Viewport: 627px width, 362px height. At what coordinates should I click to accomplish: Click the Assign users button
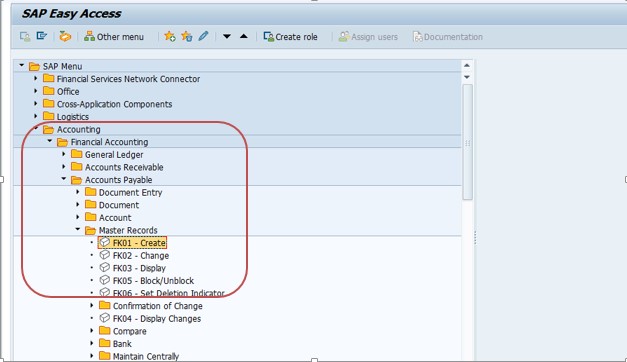[x=368, y=37]
